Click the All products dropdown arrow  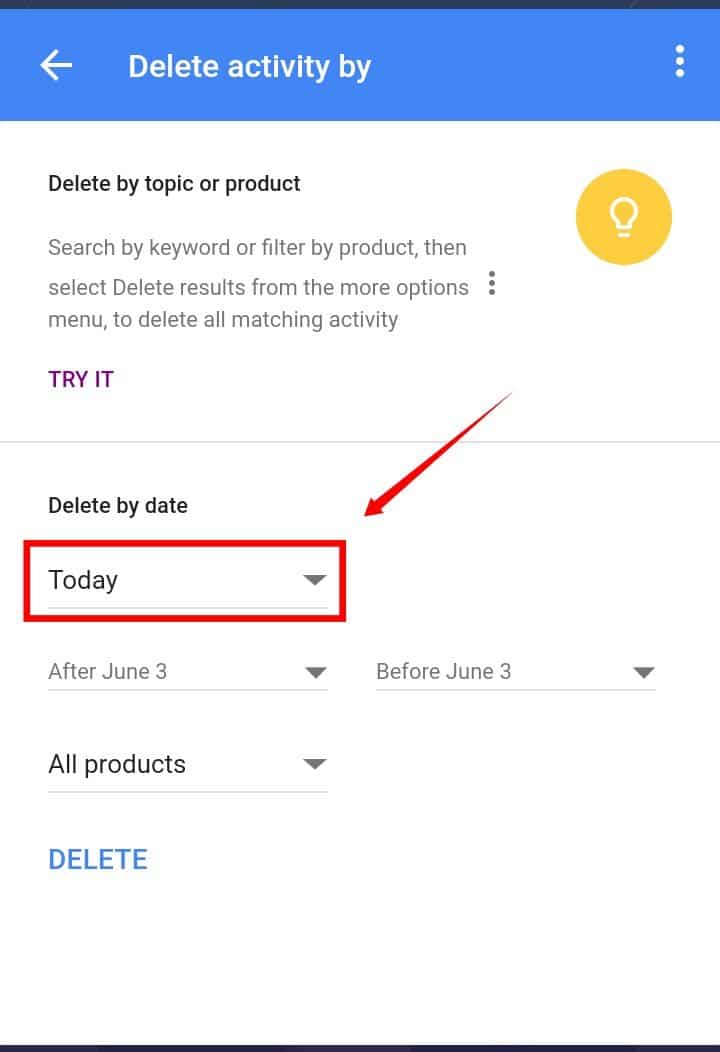click(x=314, y=764)
